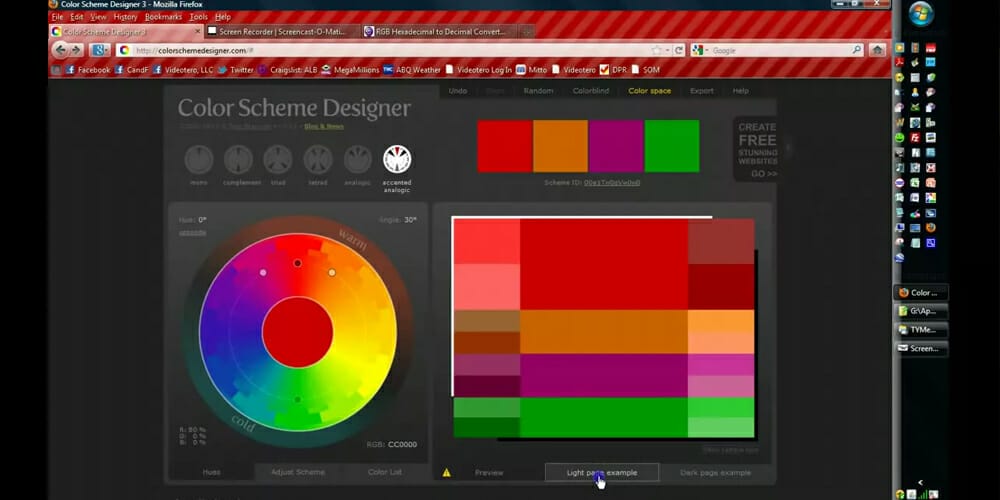This screenshot has width=1000, height=500.
Task: Open the MegaMillions bookmark
Action: [x=350, y=70]
